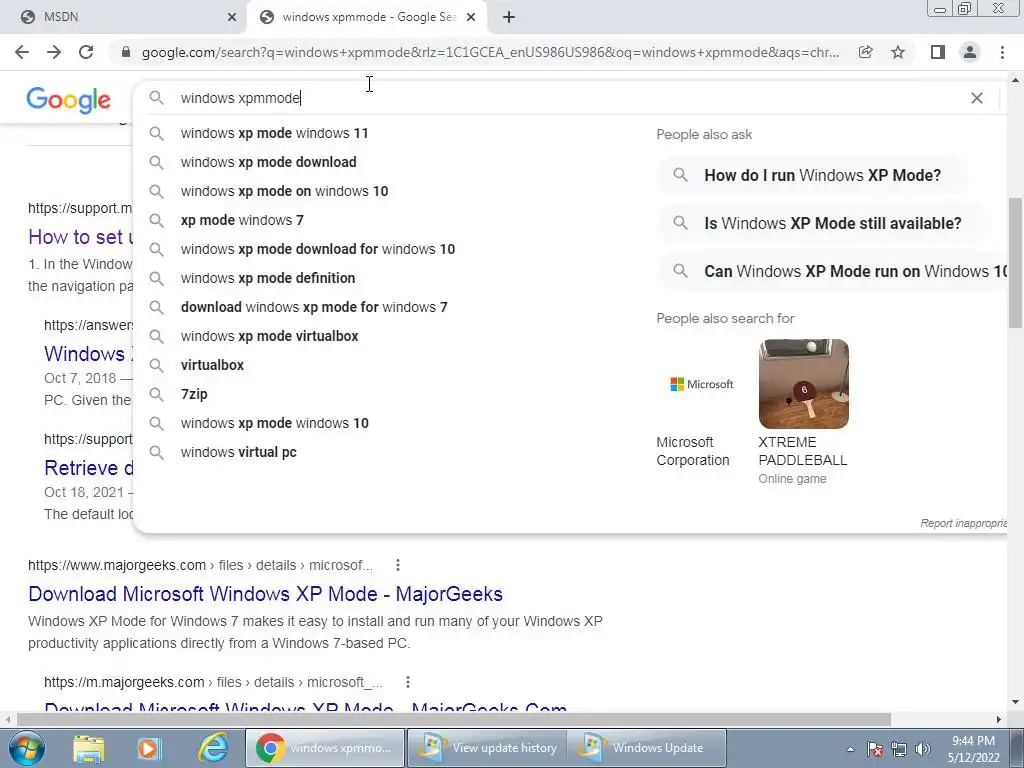Open the 'Retrieve d...' result link
1024x768 pixels.
89,468
